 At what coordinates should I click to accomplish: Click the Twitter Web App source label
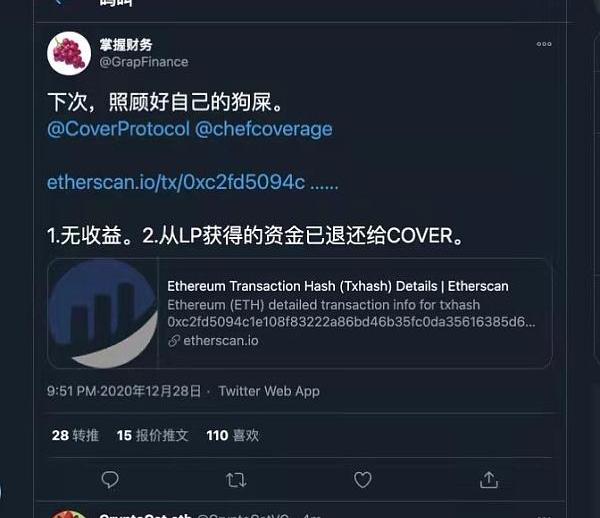269,391
